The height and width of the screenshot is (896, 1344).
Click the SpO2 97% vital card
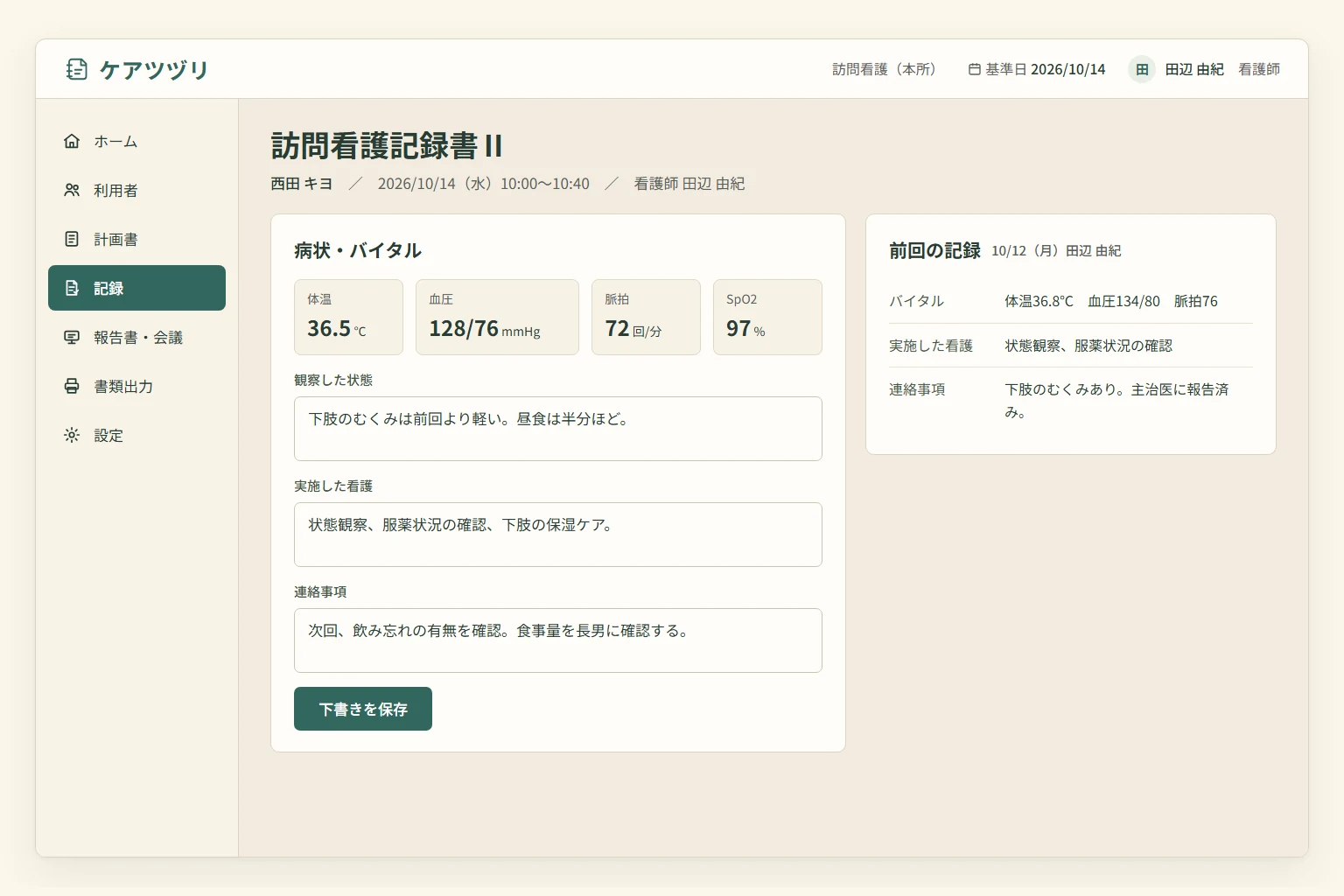pyautogui.click(x=767, y=317)
